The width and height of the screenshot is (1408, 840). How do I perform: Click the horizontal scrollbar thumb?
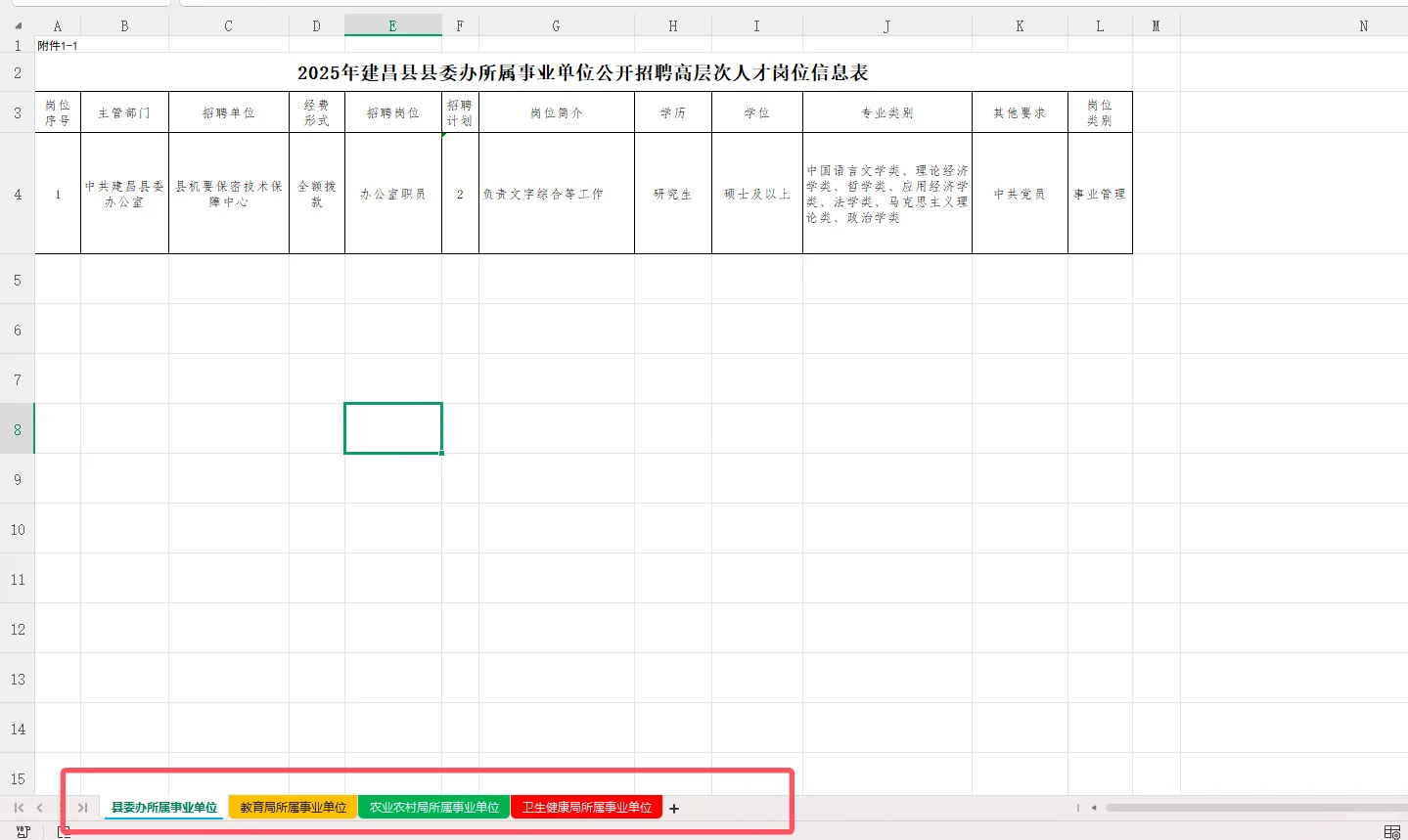(1256, 808)
